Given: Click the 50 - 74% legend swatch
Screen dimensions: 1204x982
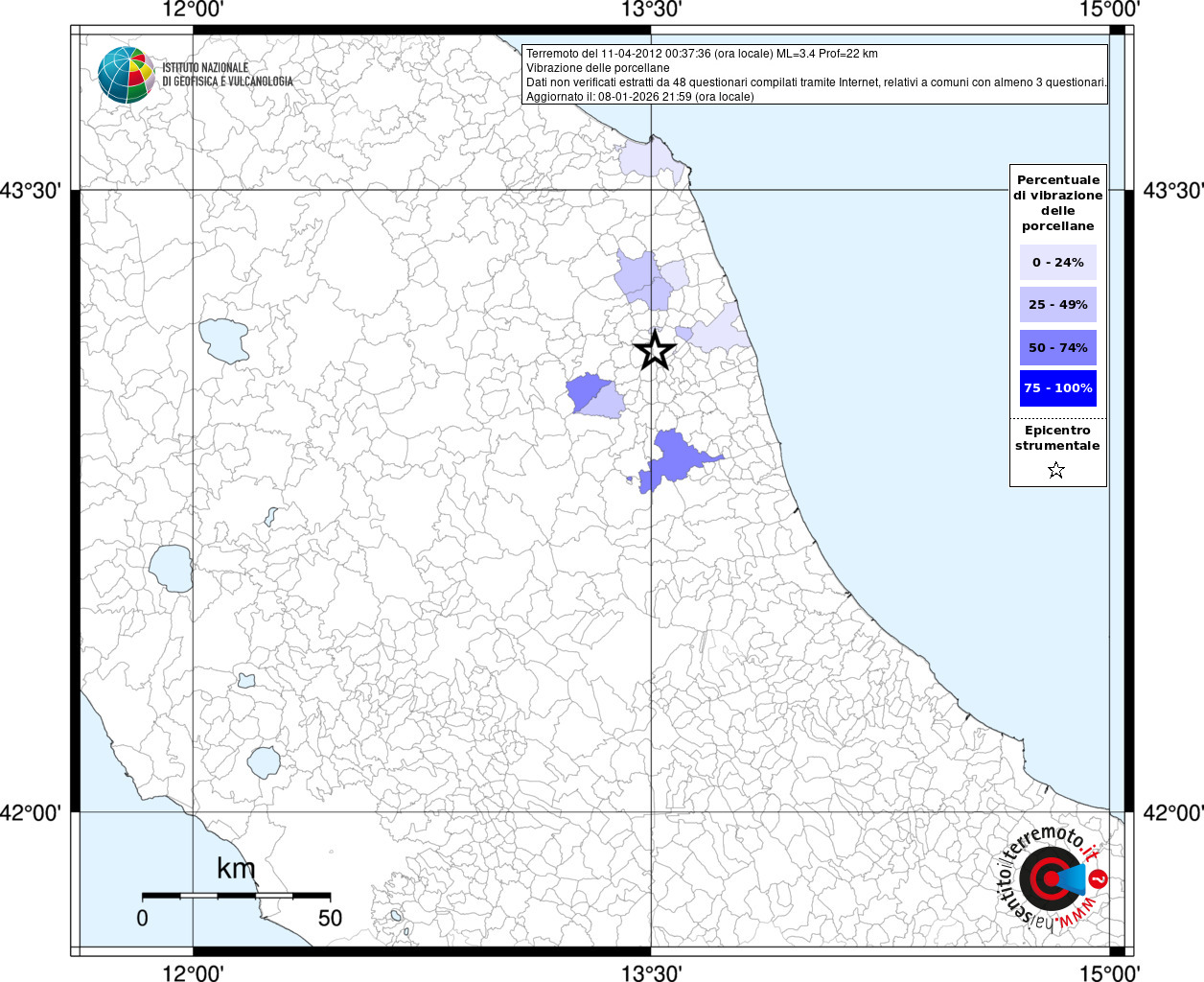Looking at the screenshot, I should pyautogui.click(x=1057, y=347).
